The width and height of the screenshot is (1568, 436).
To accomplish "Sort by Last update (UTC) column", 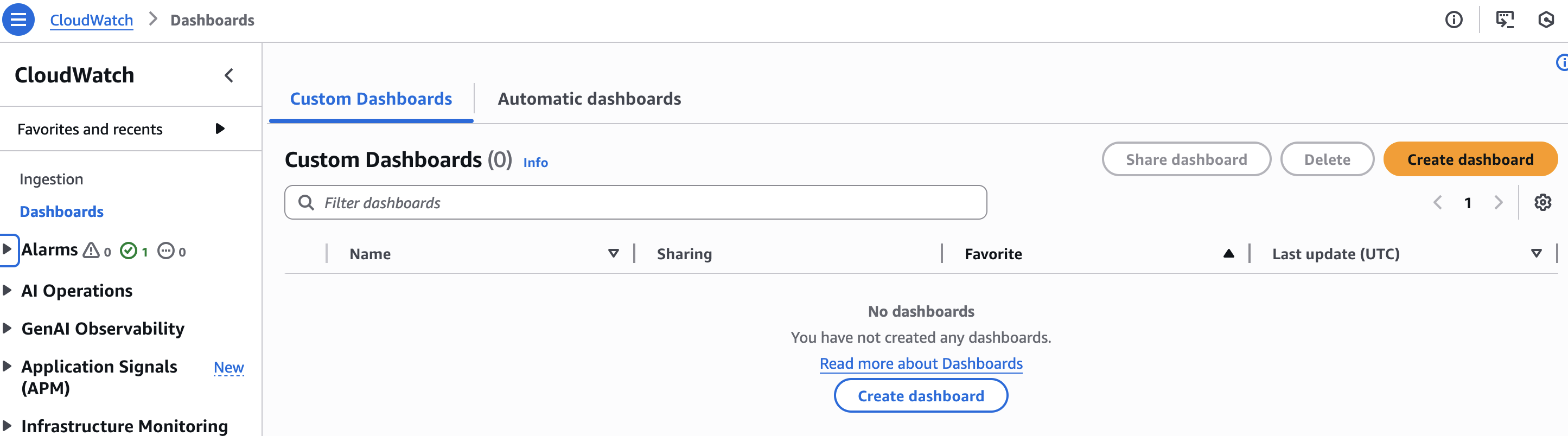I will point(1536,254).
